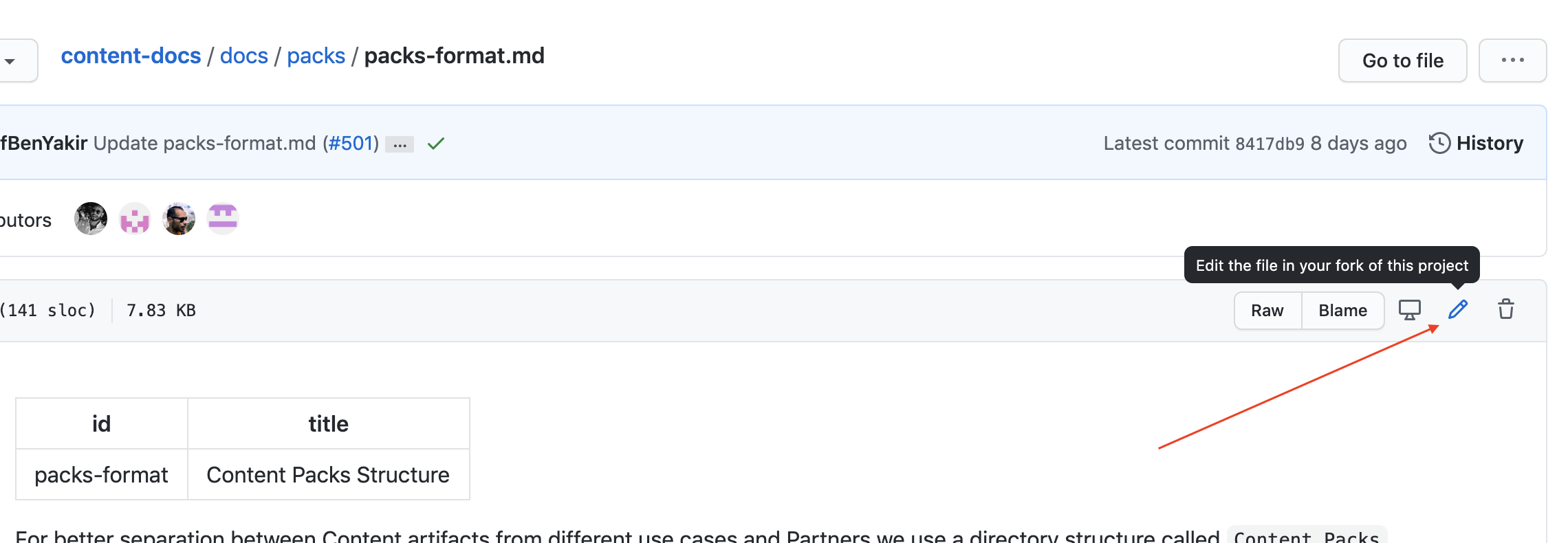
Task: Open the first contributor avatar
Action: coord(91,219)
